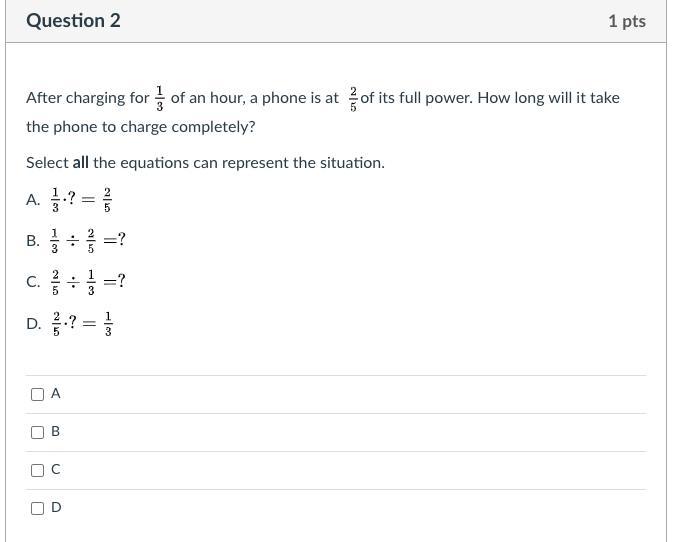Click the bold word "all" in the instructions
The image size is (680, 542).
point(81,163)
